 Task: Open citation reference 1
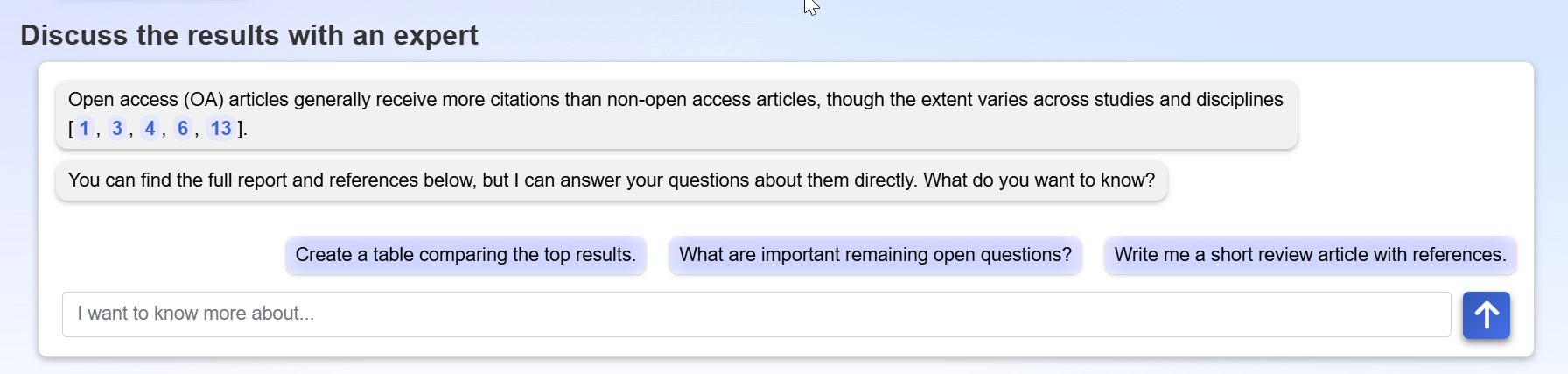[84, 129]
